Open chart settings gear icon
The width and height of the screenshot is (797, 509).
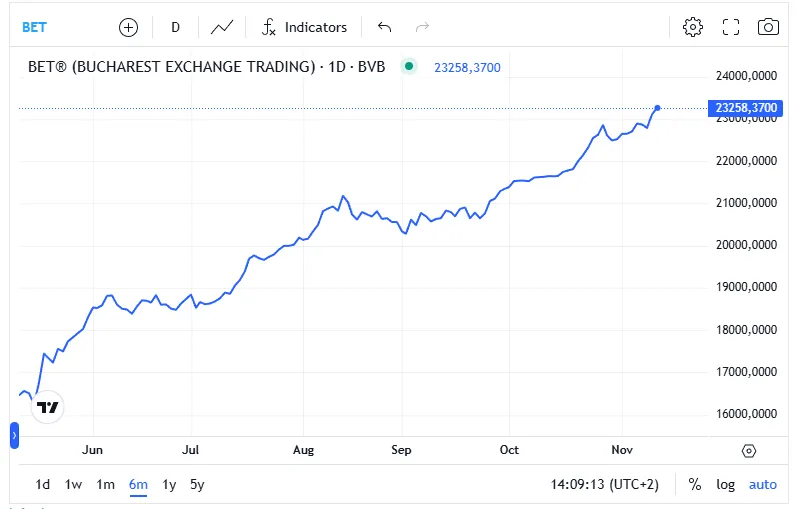point(692,27)
